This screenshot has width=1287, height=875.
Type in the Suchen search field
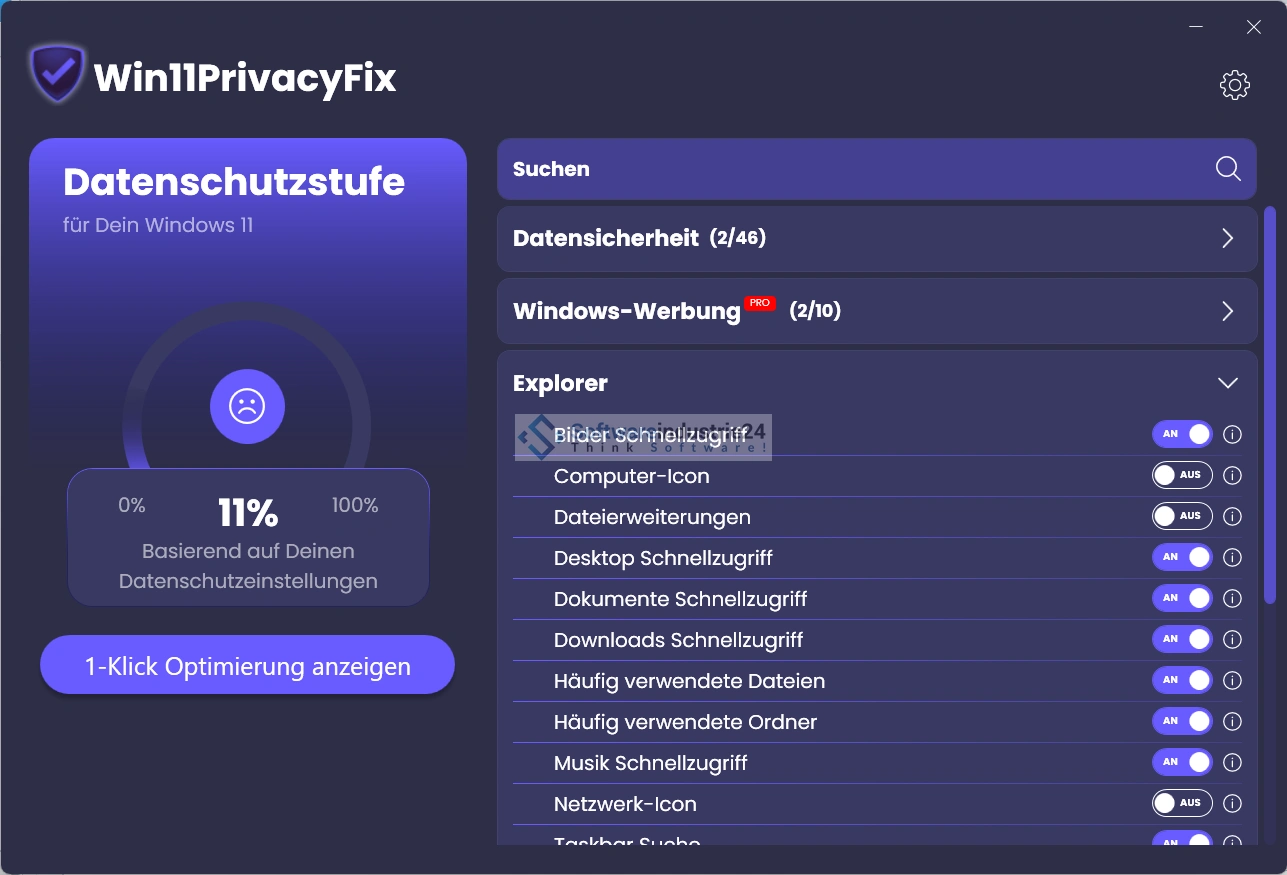click(x=850, y=169)
